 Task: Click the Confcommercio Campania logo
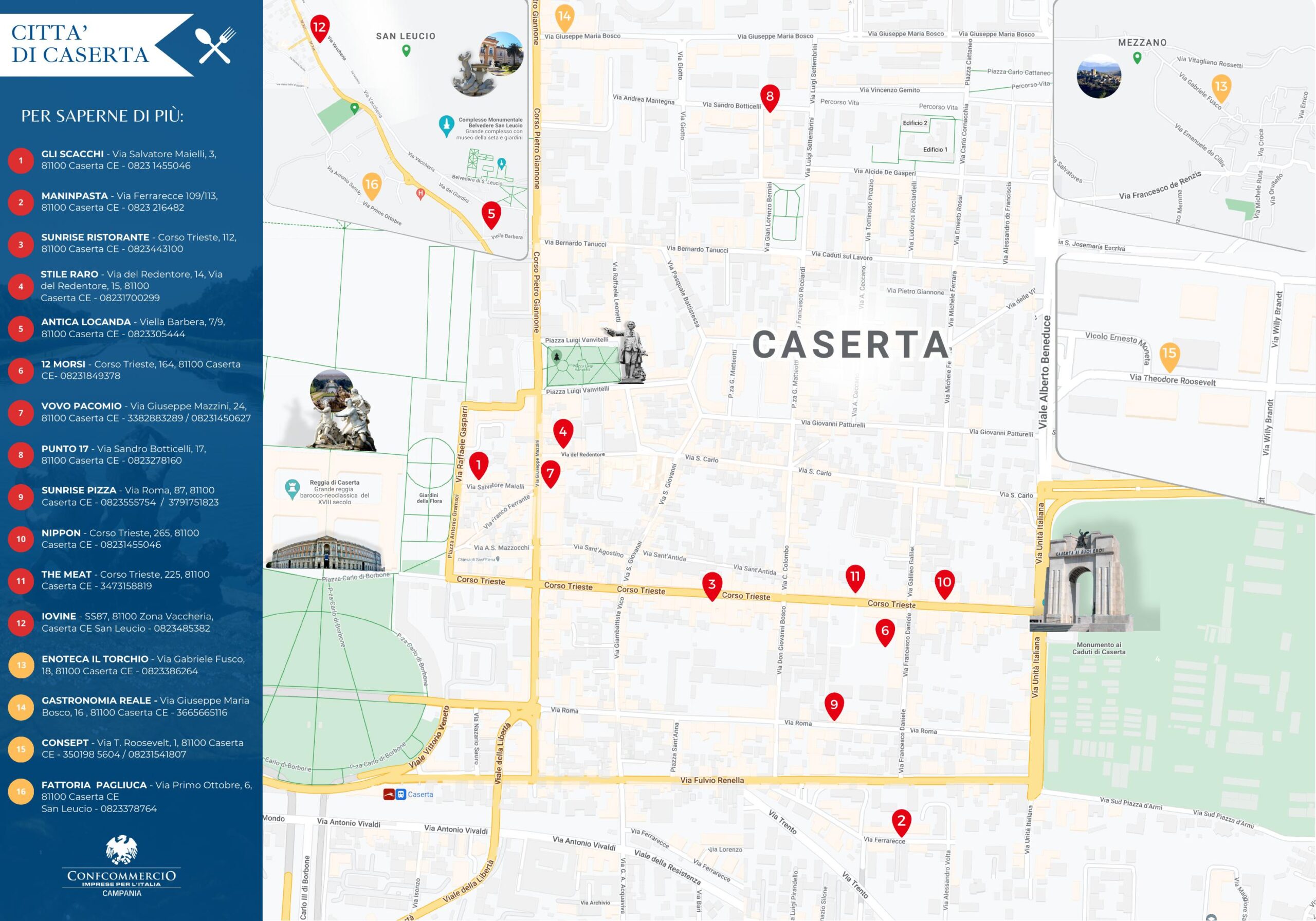click(121, 866)
